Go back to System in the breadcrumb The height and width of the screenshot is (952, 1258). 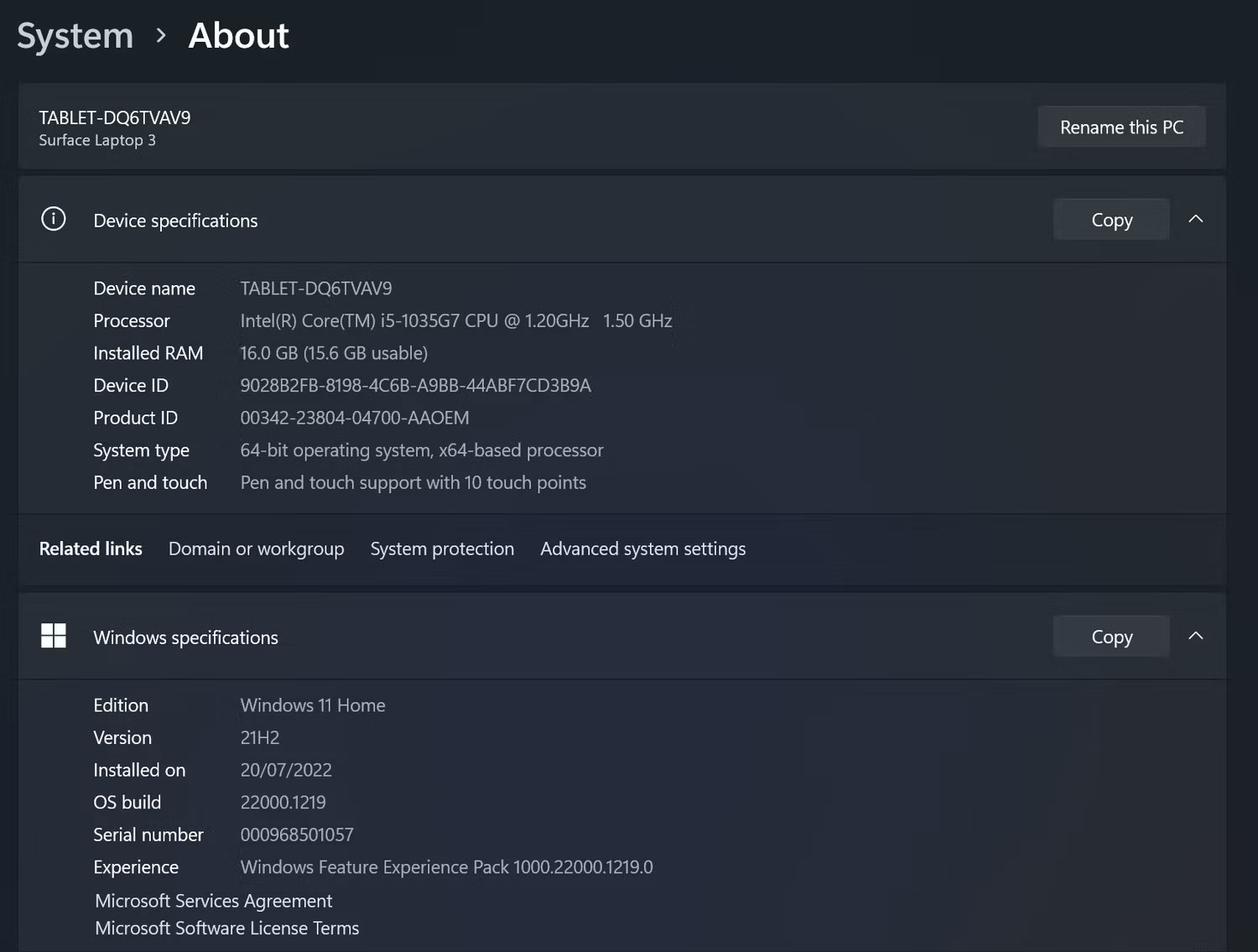(75, 36)
